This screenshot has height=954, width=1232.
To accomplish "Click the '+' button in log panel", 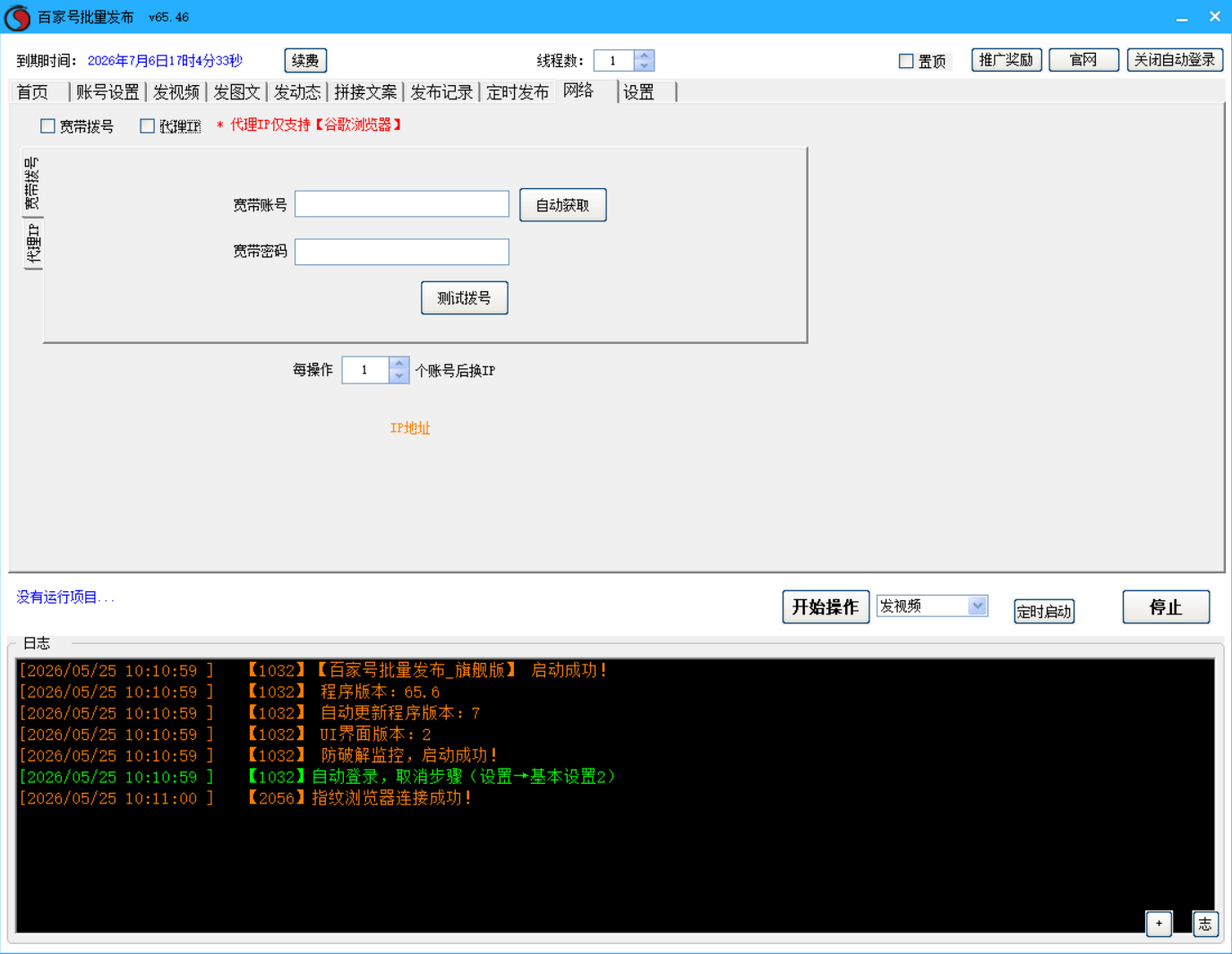I will (1159, 924).
